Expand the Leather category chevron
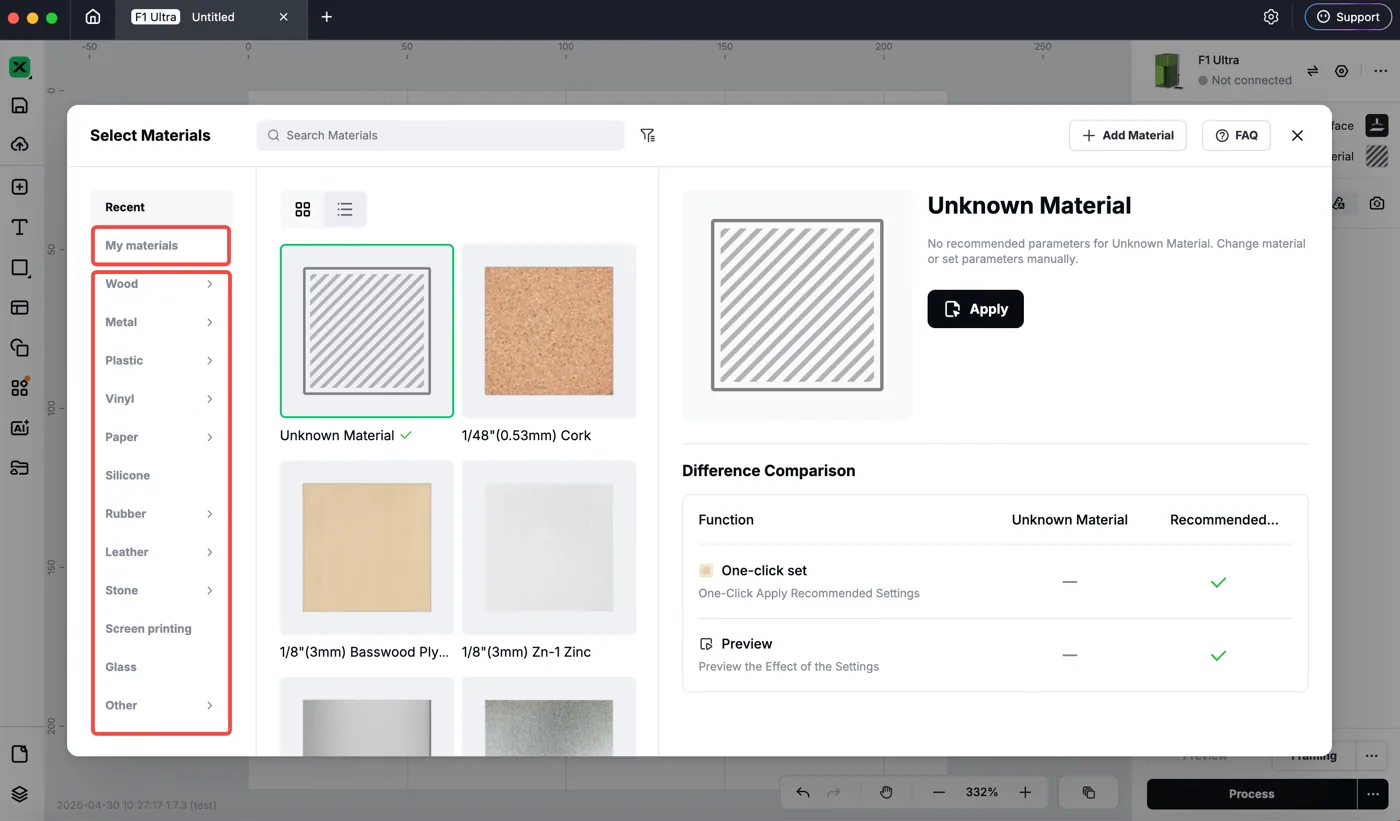1400x821 pixels. click(x=210, y=552)
